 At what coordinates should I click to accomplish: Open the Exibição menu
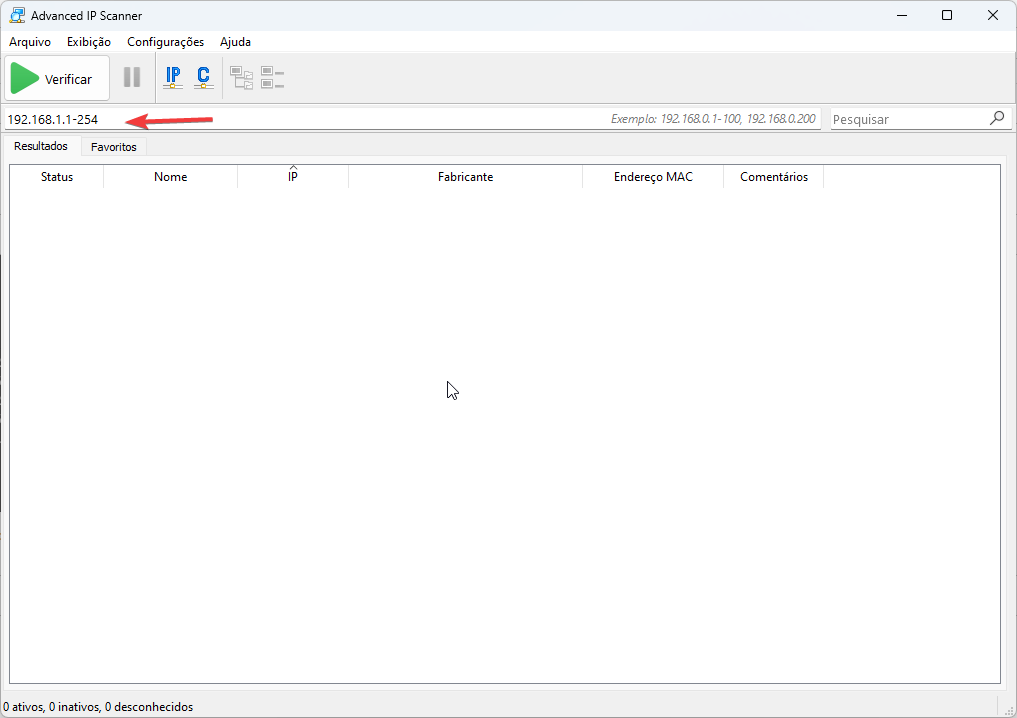coord(89,42)
